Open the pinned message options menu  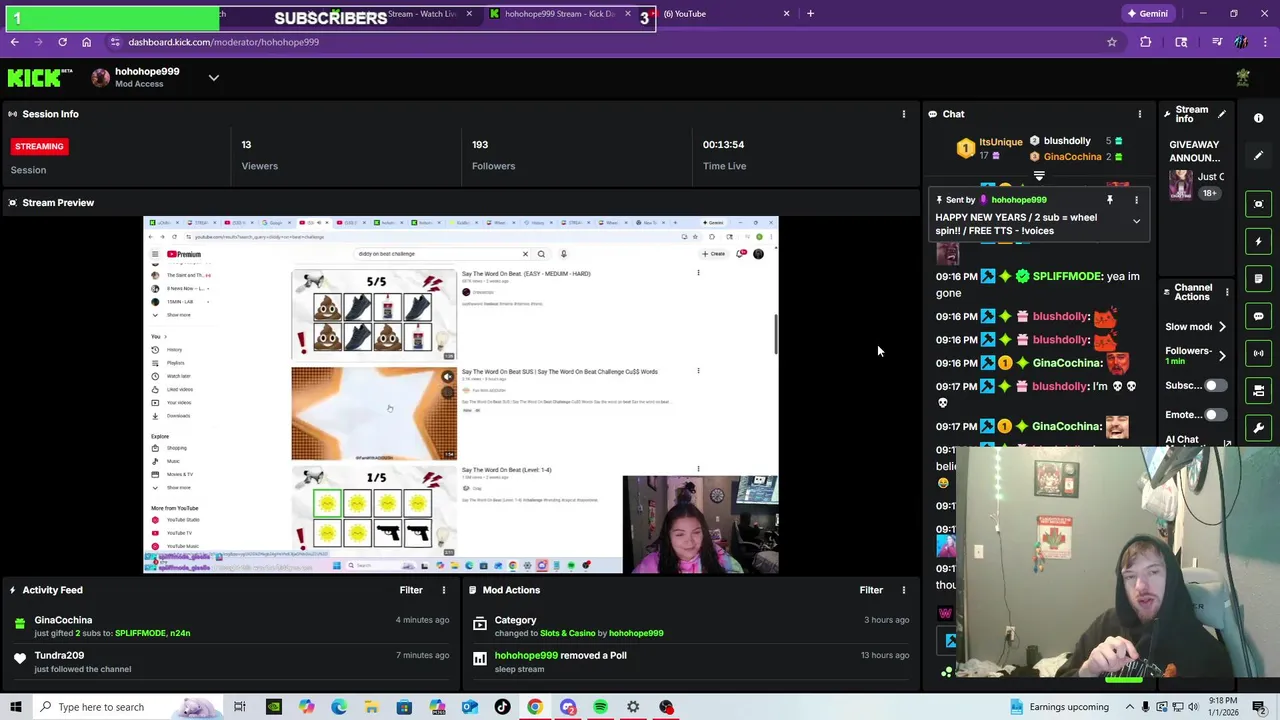pos(1136,200)
